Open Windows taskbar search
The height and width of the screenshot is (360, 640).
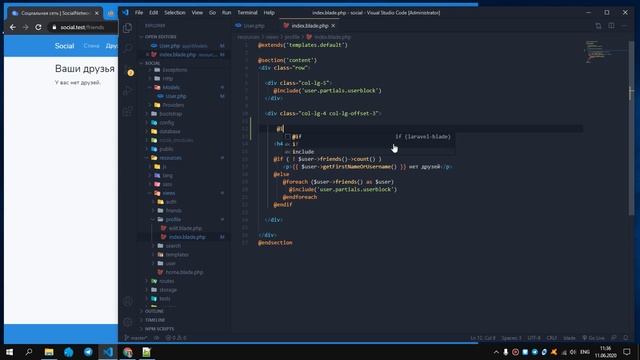29,352
